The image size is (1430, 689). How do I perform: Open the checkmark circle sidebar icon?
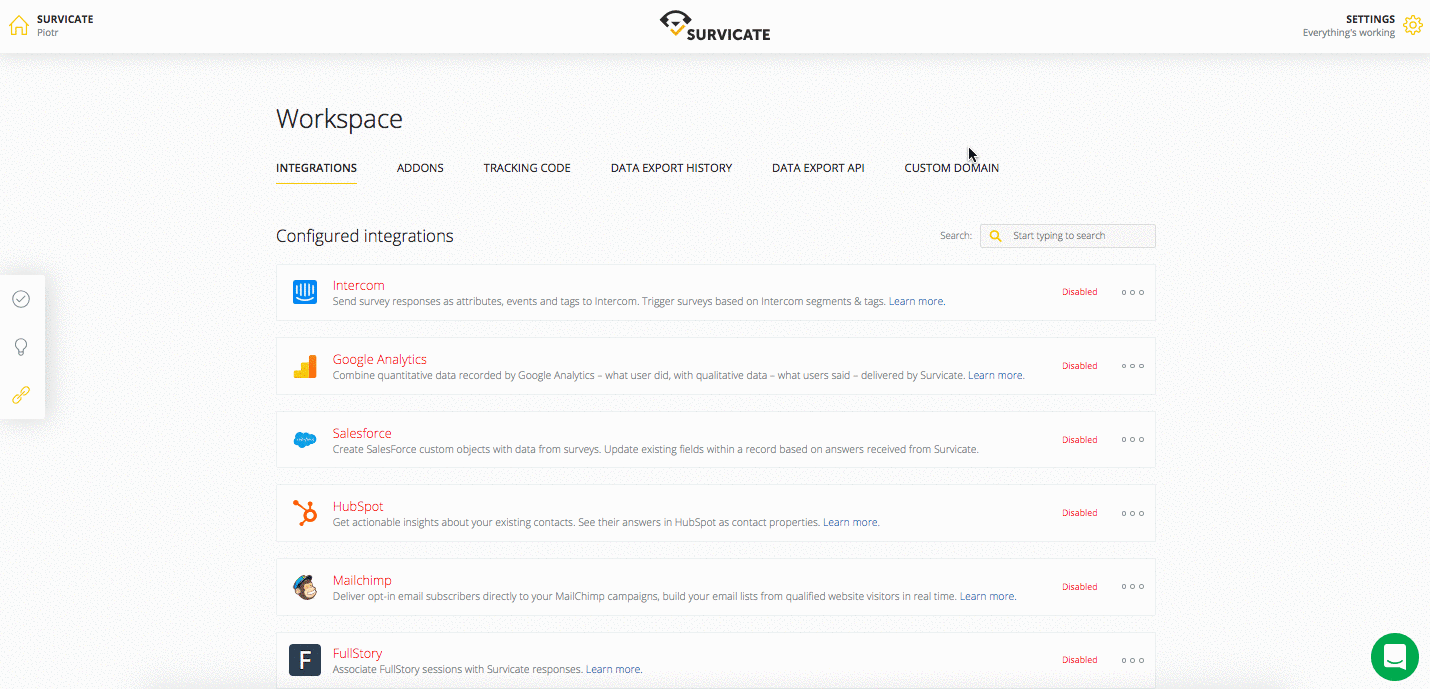pyautogui.click(x=21, y=299)
